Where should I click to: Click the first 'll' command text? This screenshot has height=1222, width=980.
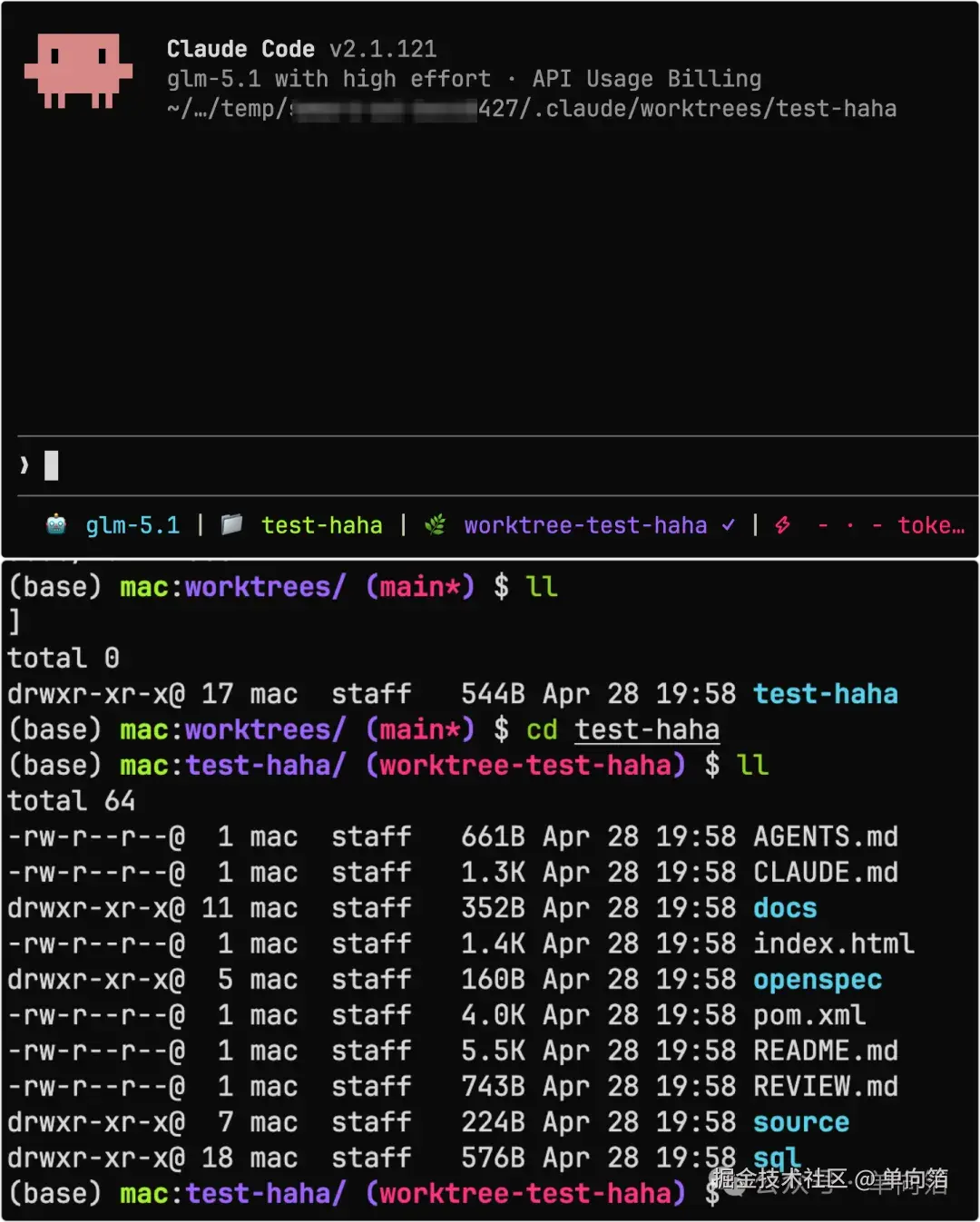[542, 587]
